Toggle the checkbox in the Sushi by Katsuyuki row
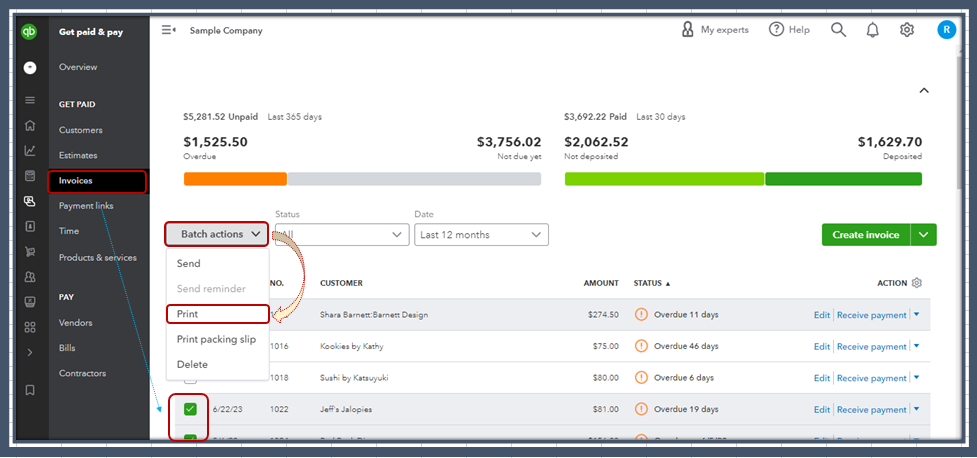977x458 pixels. coord(190,381)
